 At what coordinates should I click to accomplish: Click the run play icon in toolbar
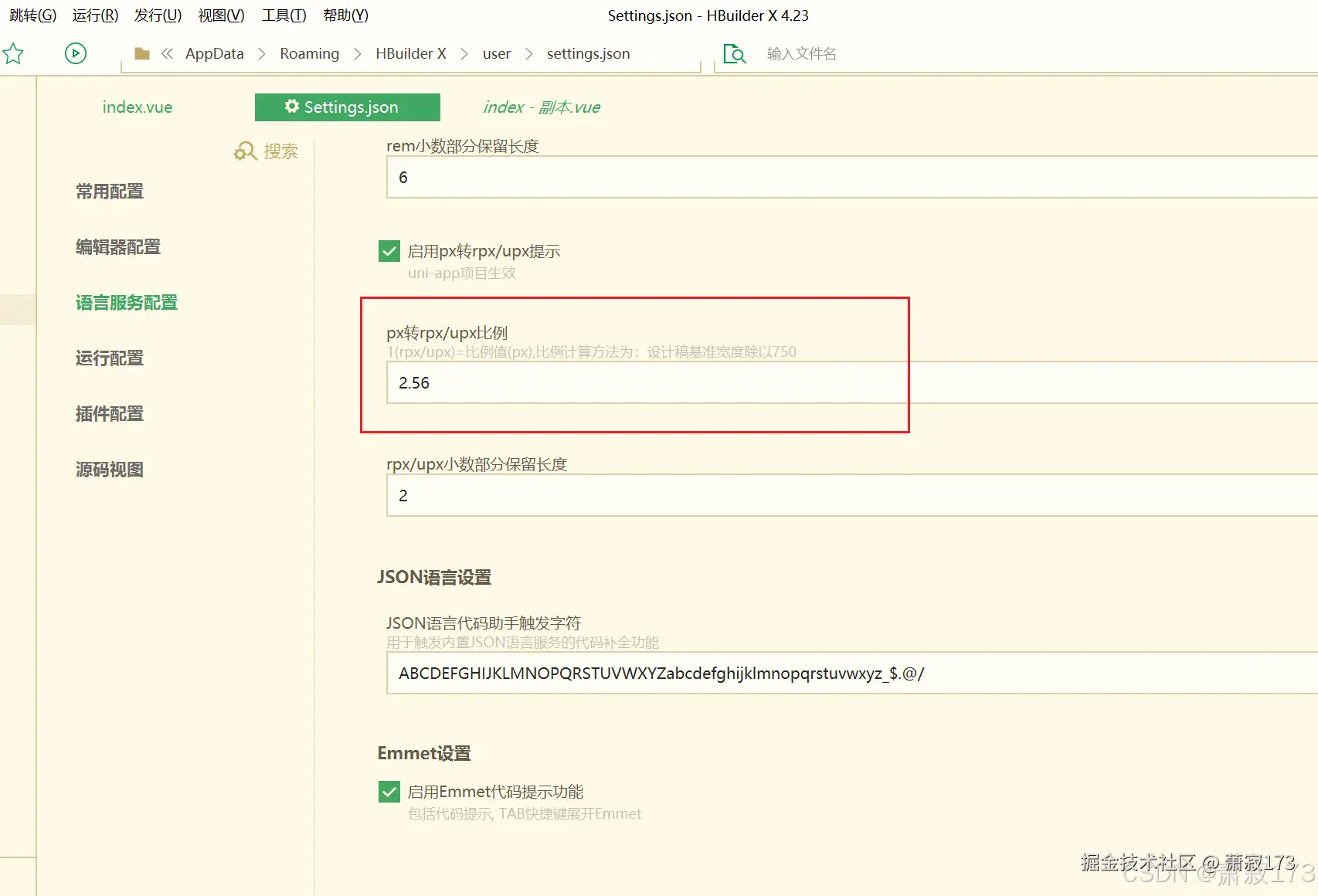[x=76, y=53]
